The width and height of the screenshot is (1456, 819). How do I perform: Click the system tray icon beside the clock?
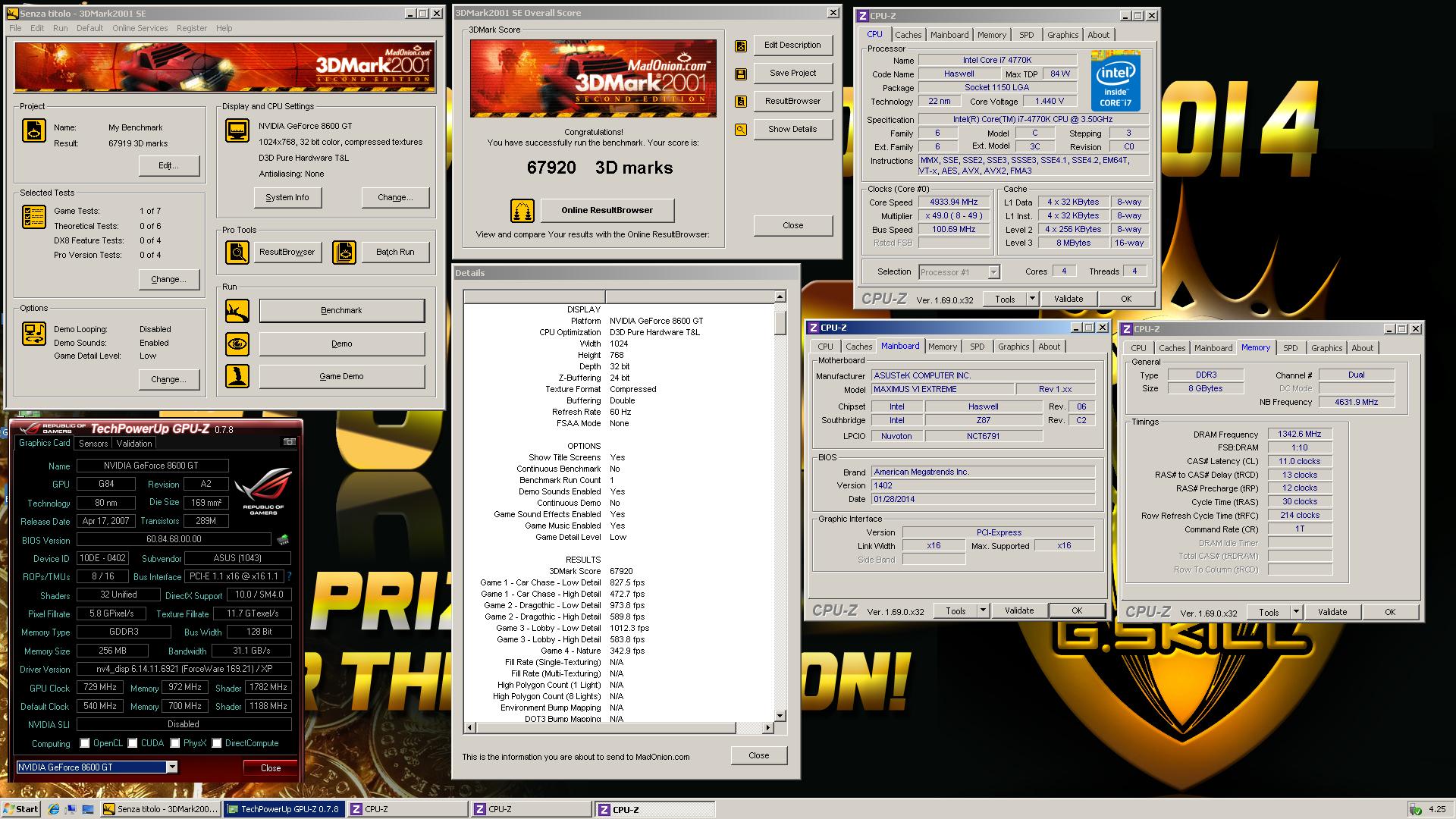1415,809
